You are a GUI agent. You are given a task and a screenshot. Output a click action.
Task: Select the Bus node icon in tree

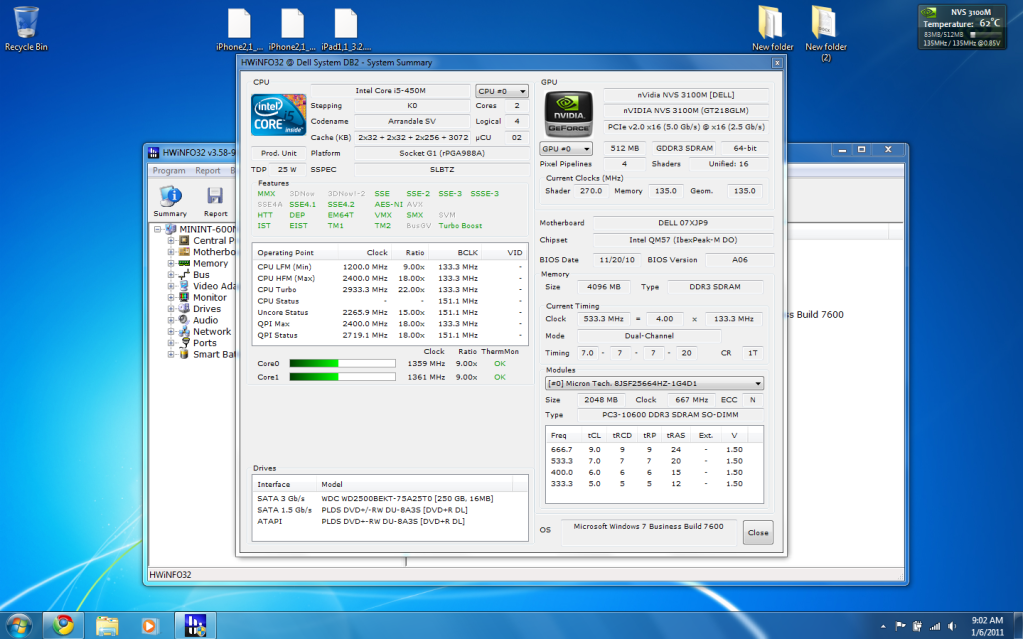pyautogui.click(x=185, y=275)
